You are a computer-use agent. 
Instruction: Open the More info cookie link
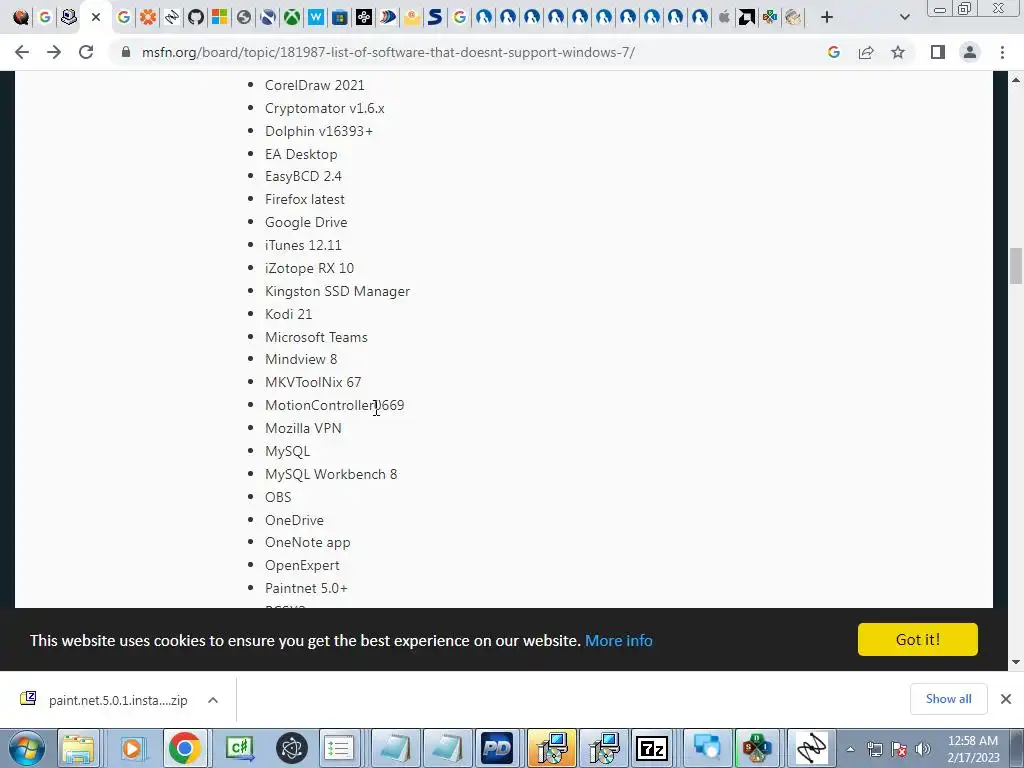[x=618, y=640]
